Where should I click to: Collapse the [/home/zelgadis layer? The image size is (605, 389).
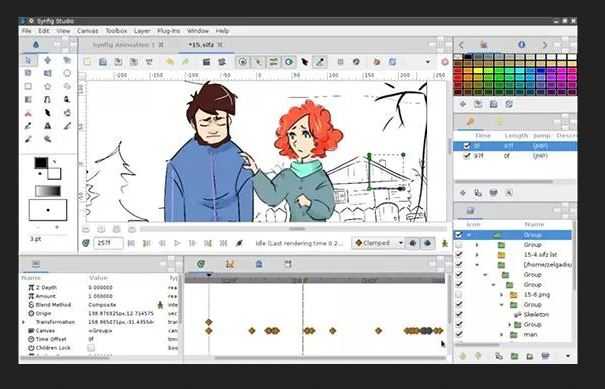477,265
